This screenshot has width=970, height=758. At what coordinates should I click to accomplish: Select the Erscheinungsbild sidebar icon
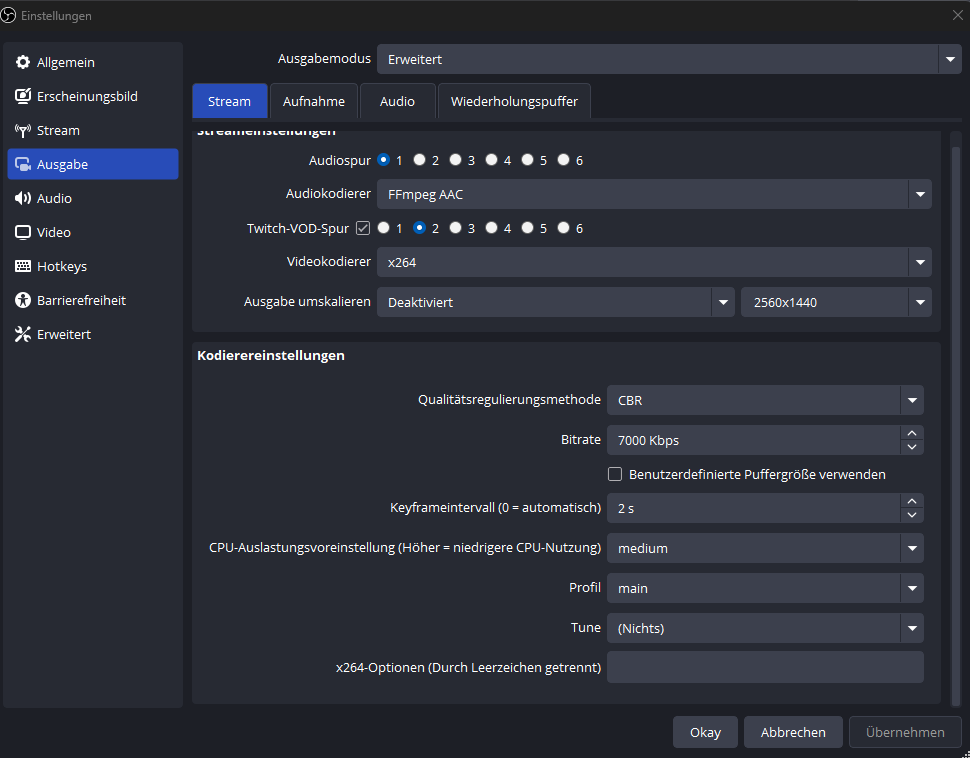pyautogui.click(x=23, y=96)
